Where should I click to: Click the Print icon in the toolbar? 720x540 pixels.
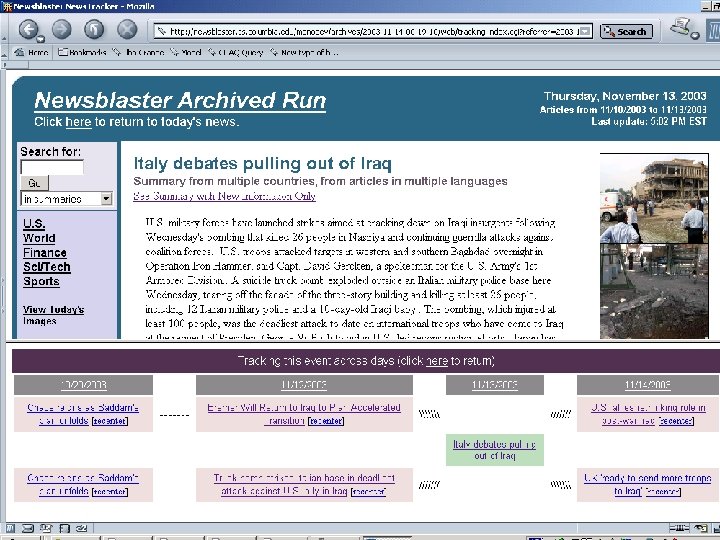click(682, 28)
